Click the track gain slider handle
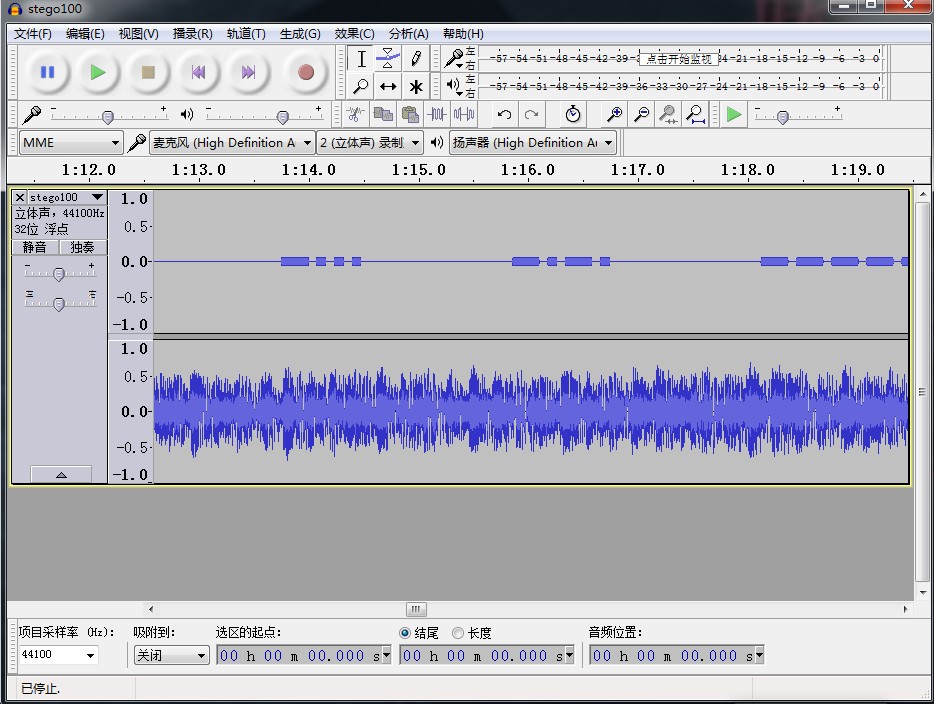 coord(58,274)
